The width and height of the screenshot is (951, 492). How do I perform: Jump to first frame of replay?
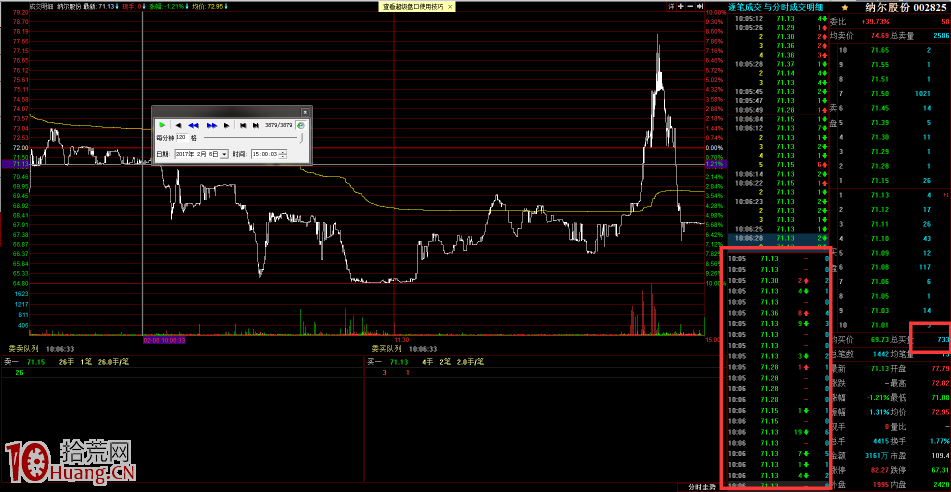point(243,126)
